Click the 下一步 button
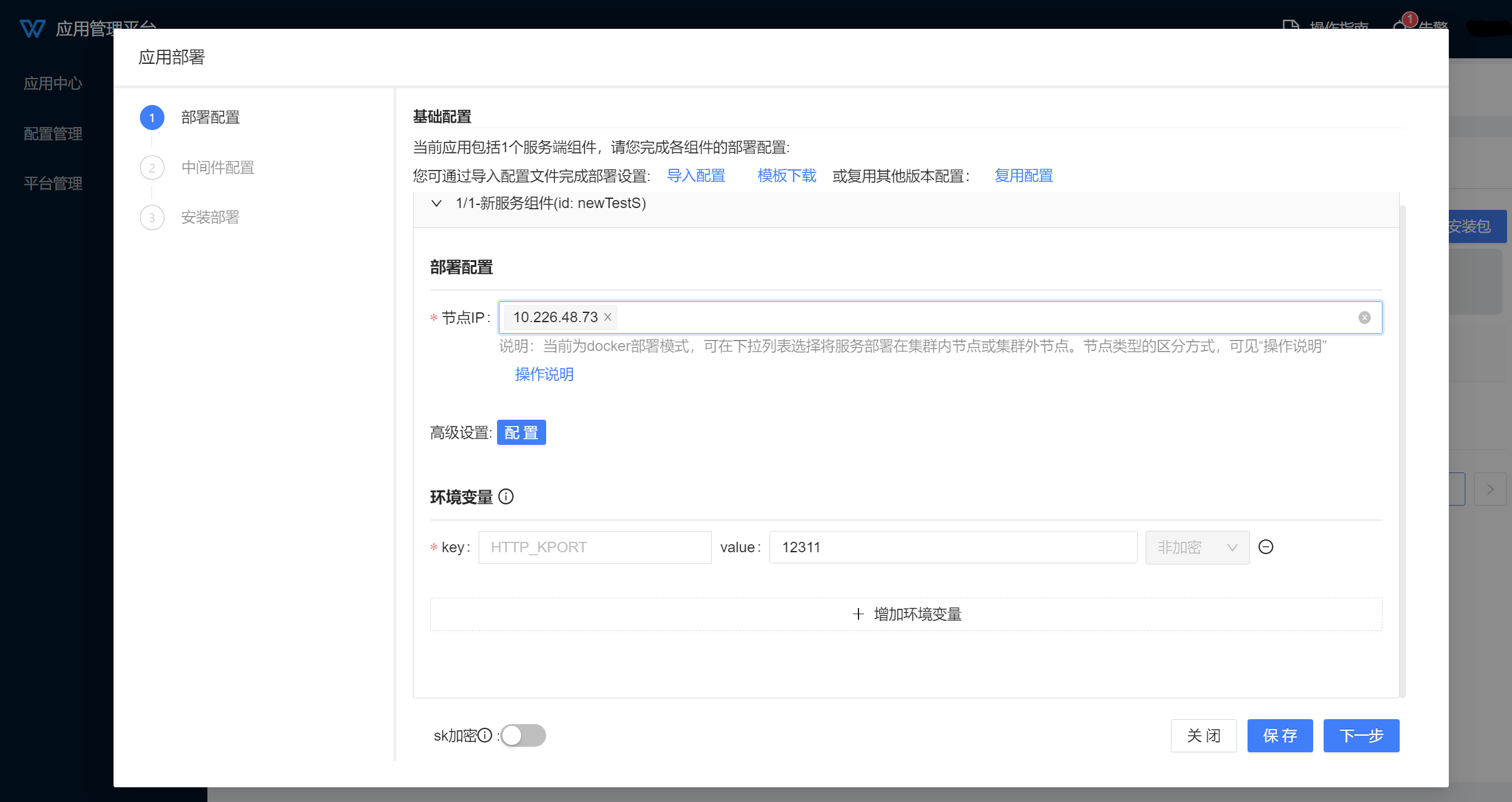The width and height of the screenshot is (1512, 802). [x=1361, y=735]
